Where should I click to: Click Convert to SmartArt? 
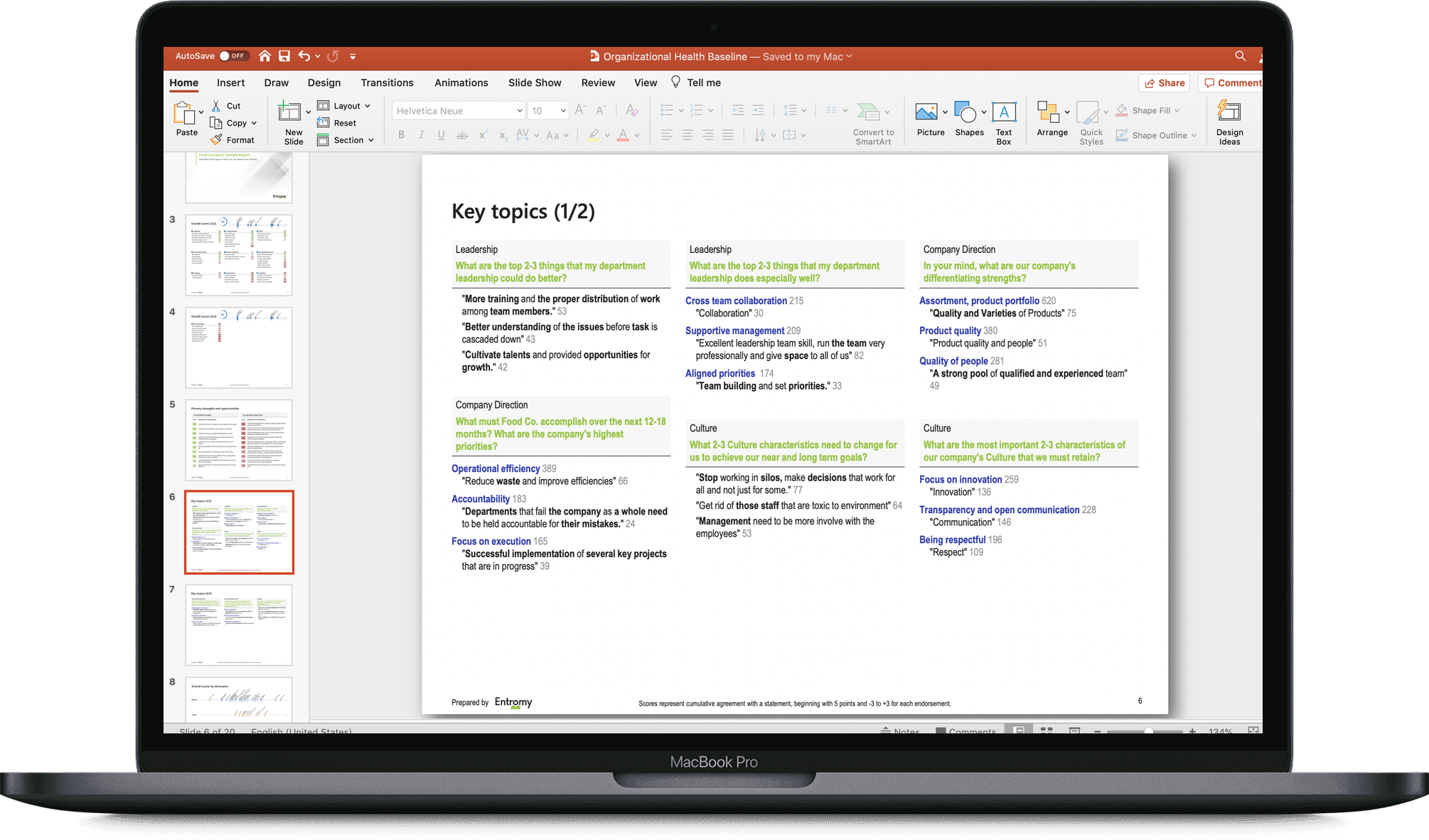click(872, 122)
